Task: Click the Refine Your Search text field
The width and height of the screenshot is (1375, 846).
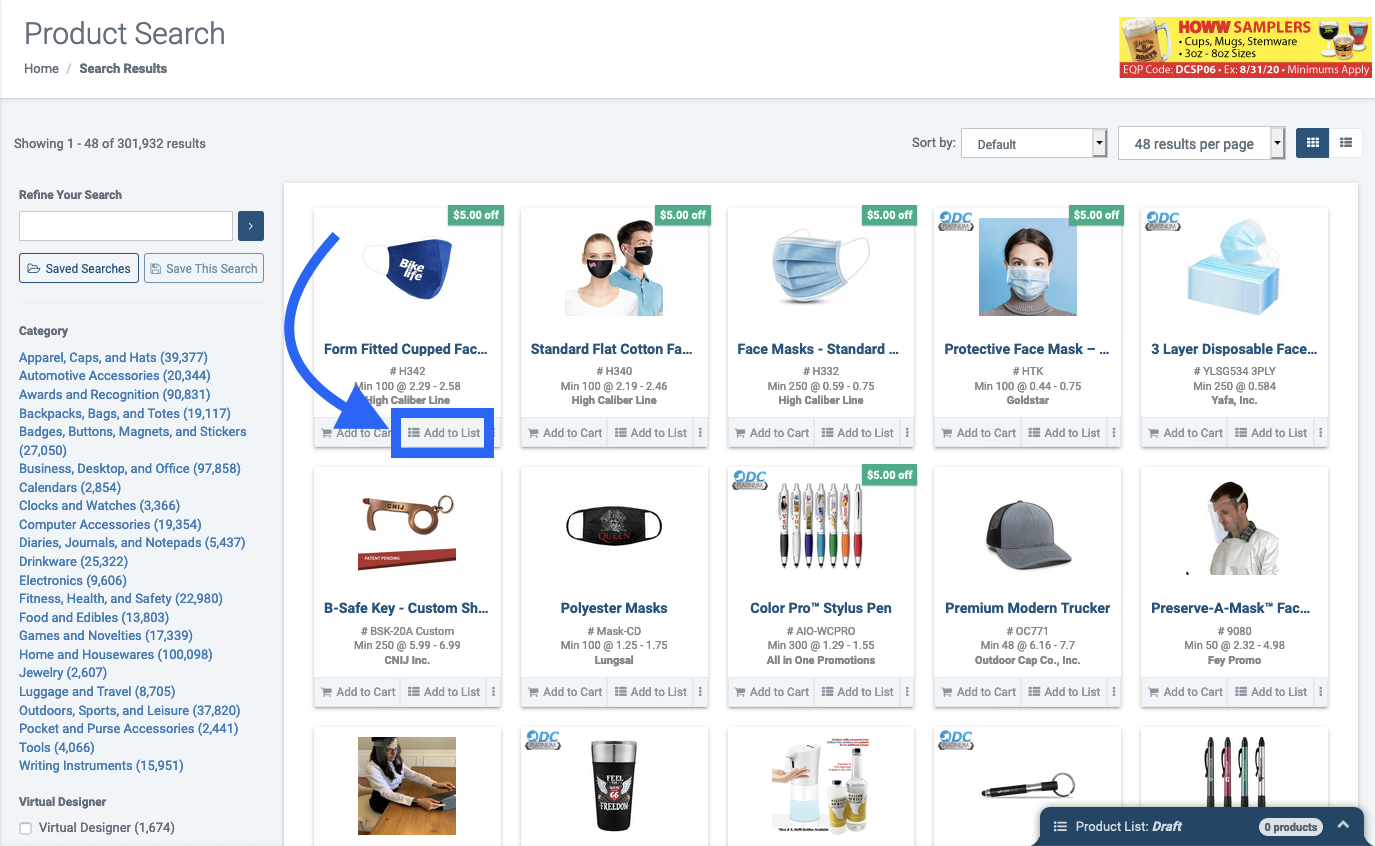Action: click(x=126, y=226)
